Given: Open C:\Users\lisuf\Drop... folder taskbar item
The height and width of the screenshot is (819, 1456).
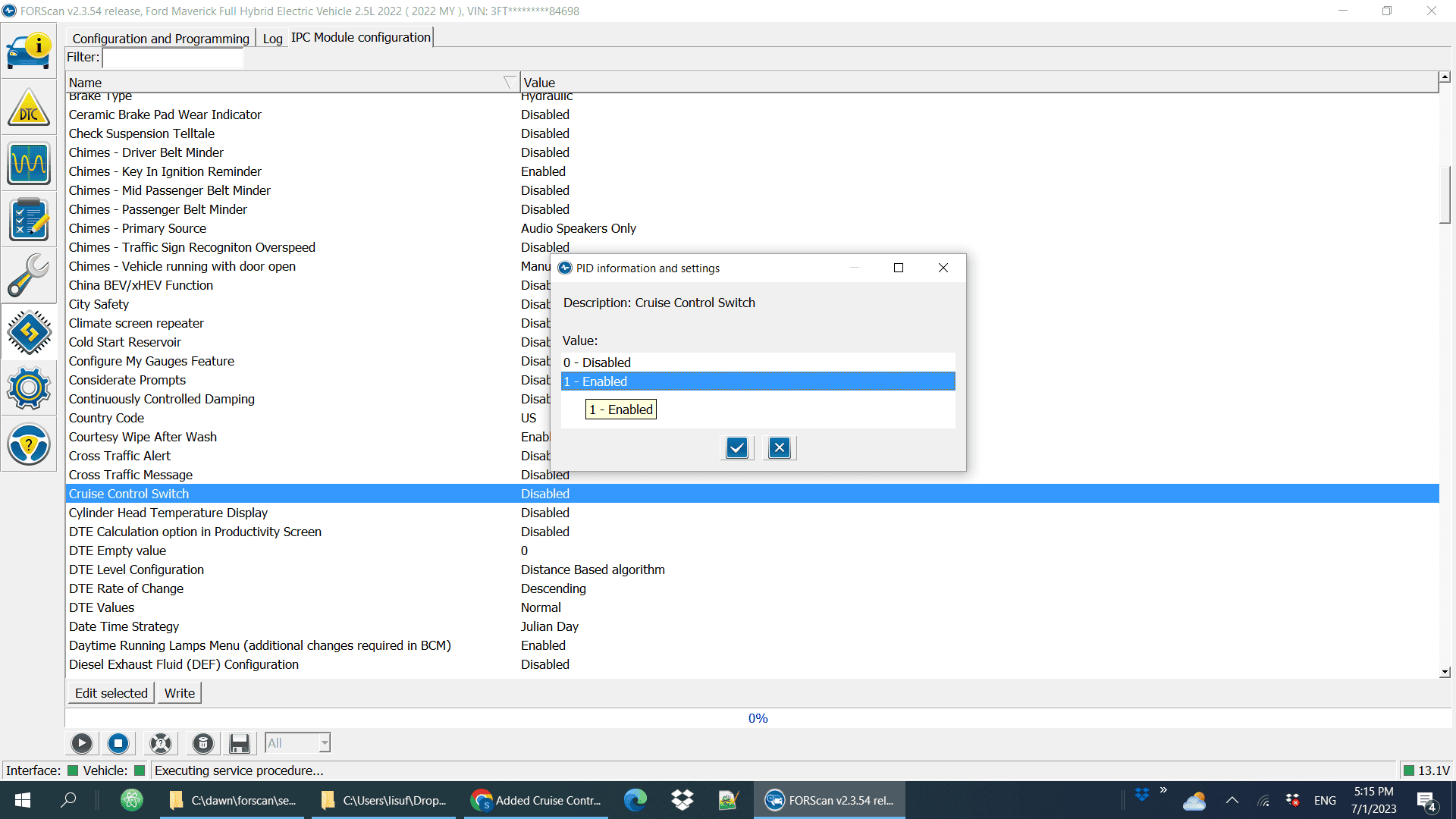Looking at the screenshot, I should point(384,800).
